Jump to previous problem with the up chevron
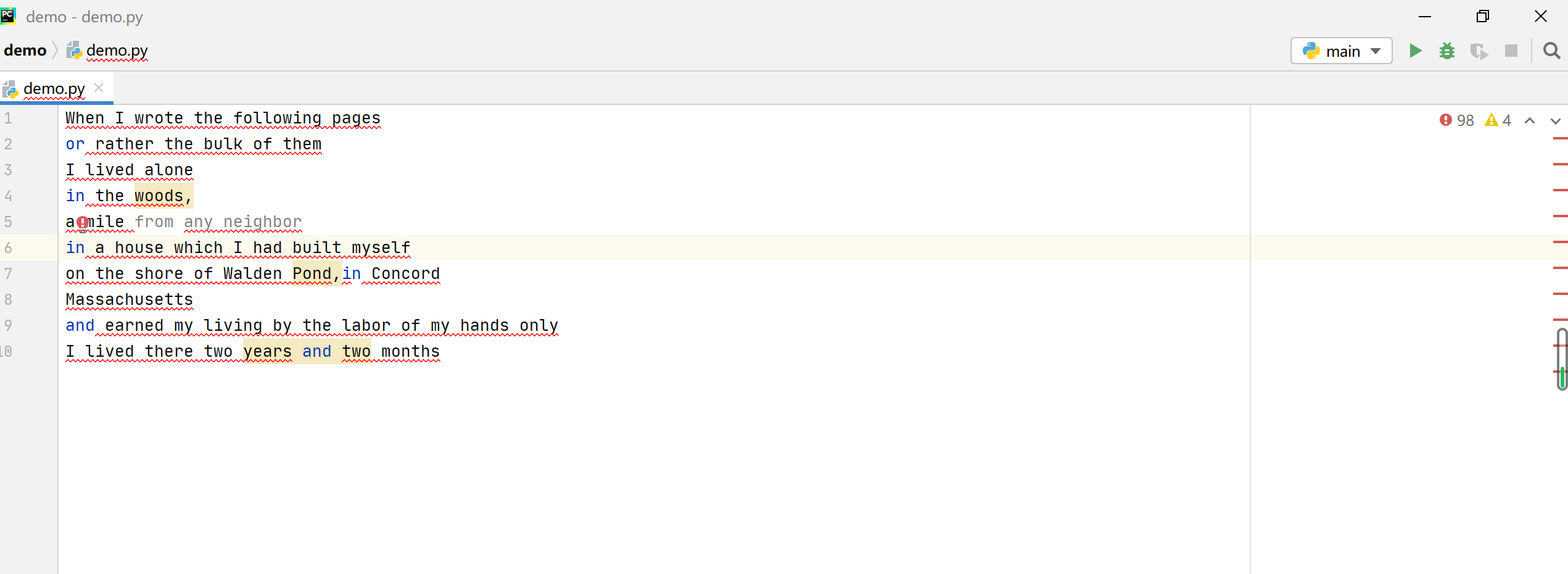Viewport: 1568px width, 574px height. [x=1529, y=120]
